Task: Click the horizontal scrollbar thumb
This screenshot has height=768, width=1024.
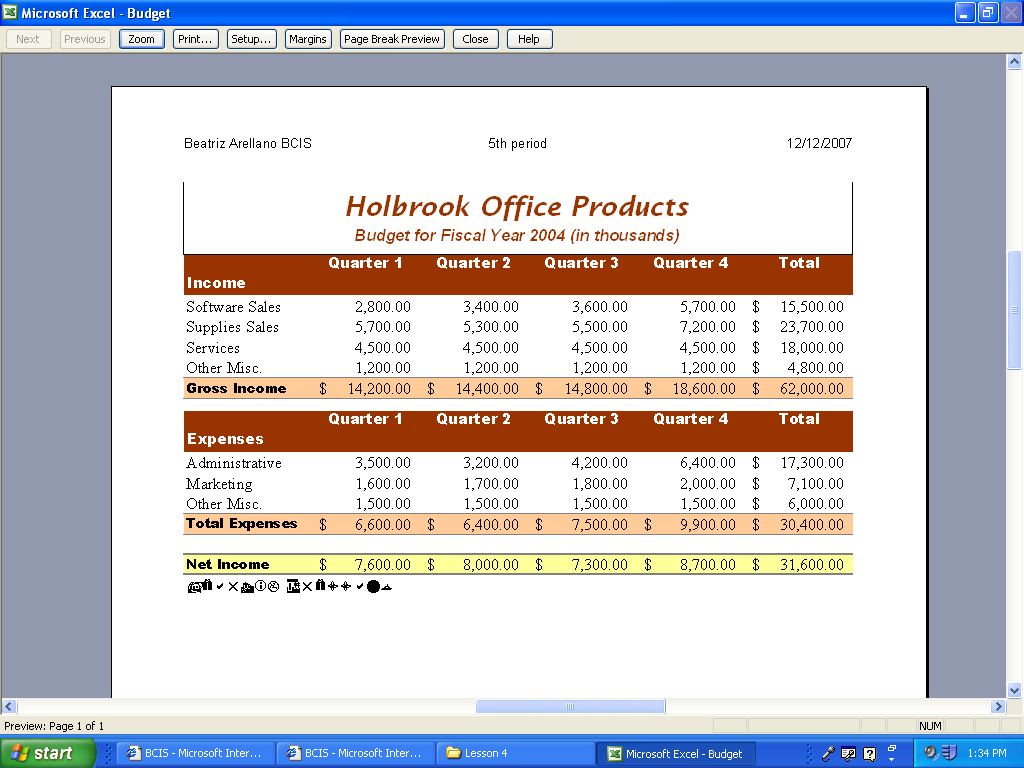Action: point(570,706)
